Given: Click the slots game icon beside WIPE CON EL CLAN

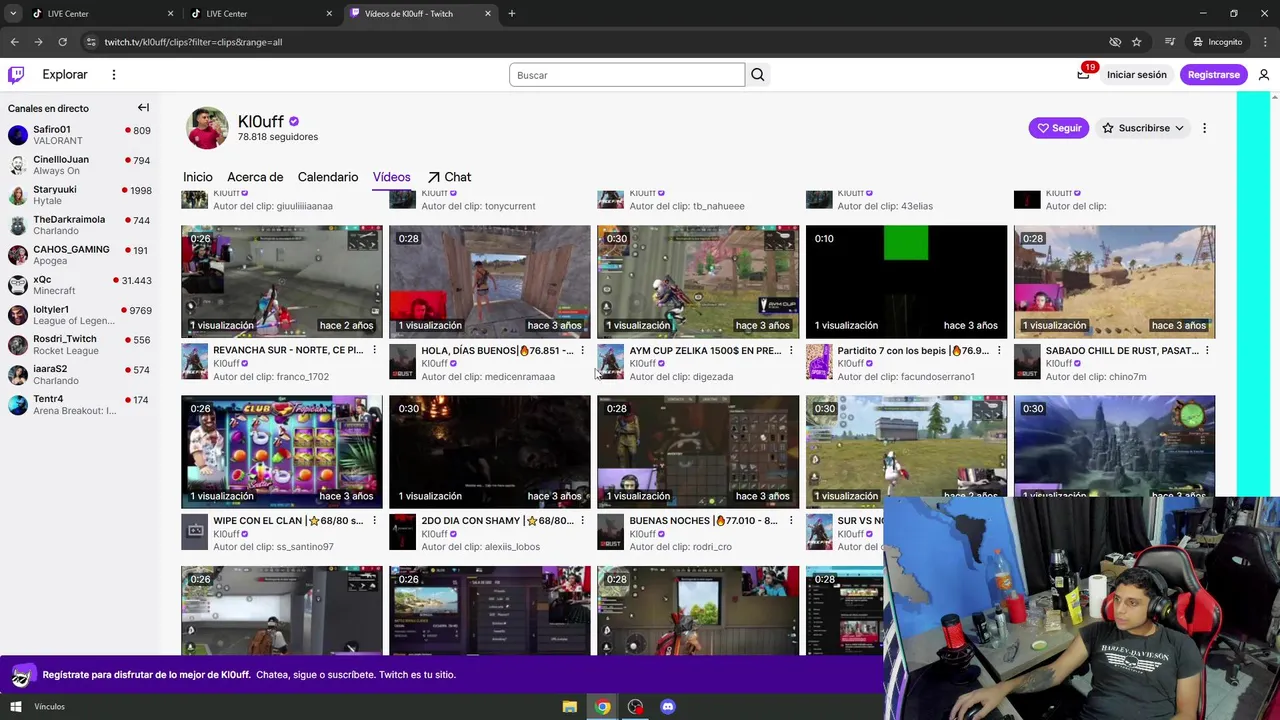Looking at the screenshot, I should pyautogui.click(x=194, y=532).
